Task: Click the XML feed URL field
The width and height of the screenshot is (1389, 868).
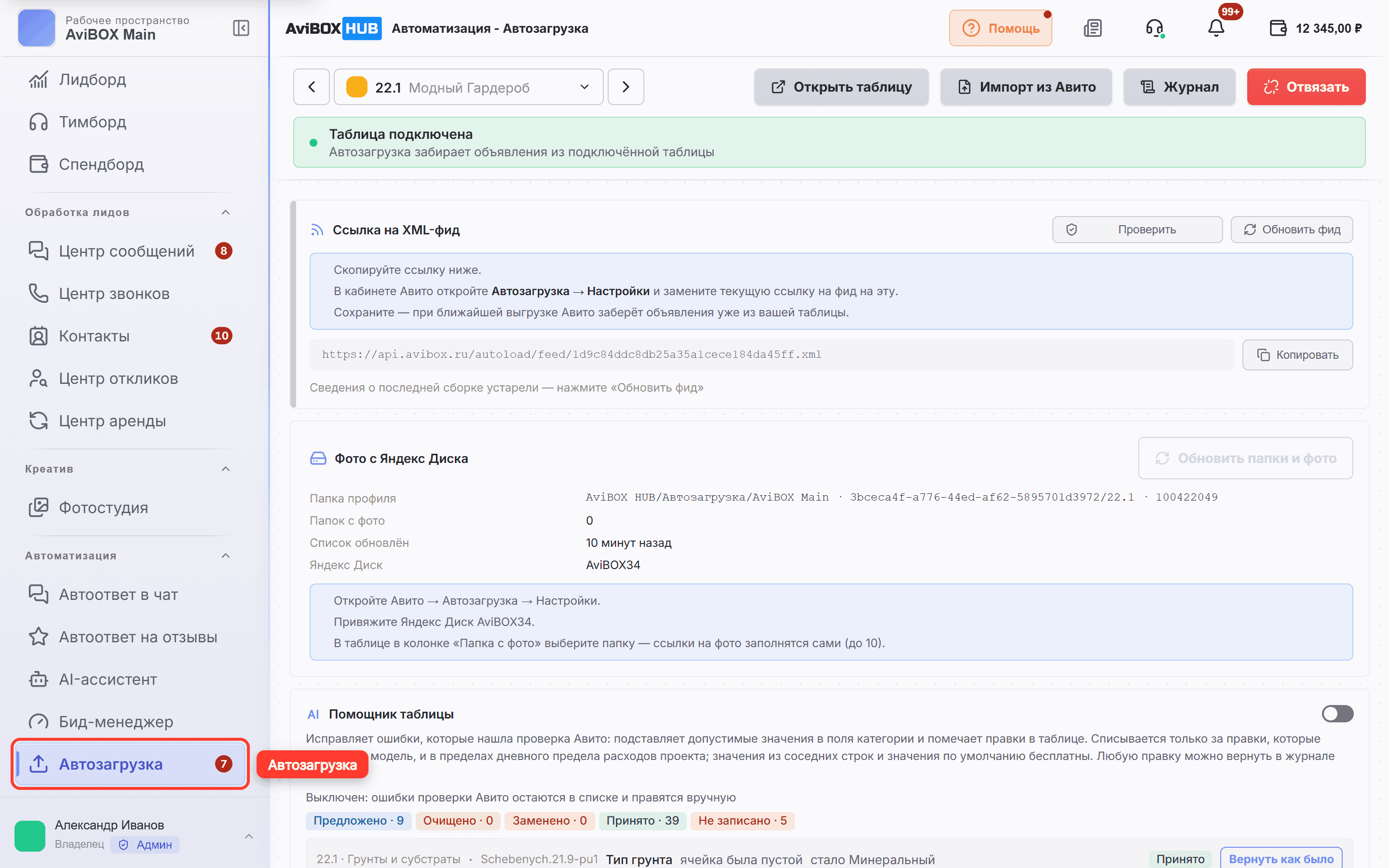Action: pos(772,355)
